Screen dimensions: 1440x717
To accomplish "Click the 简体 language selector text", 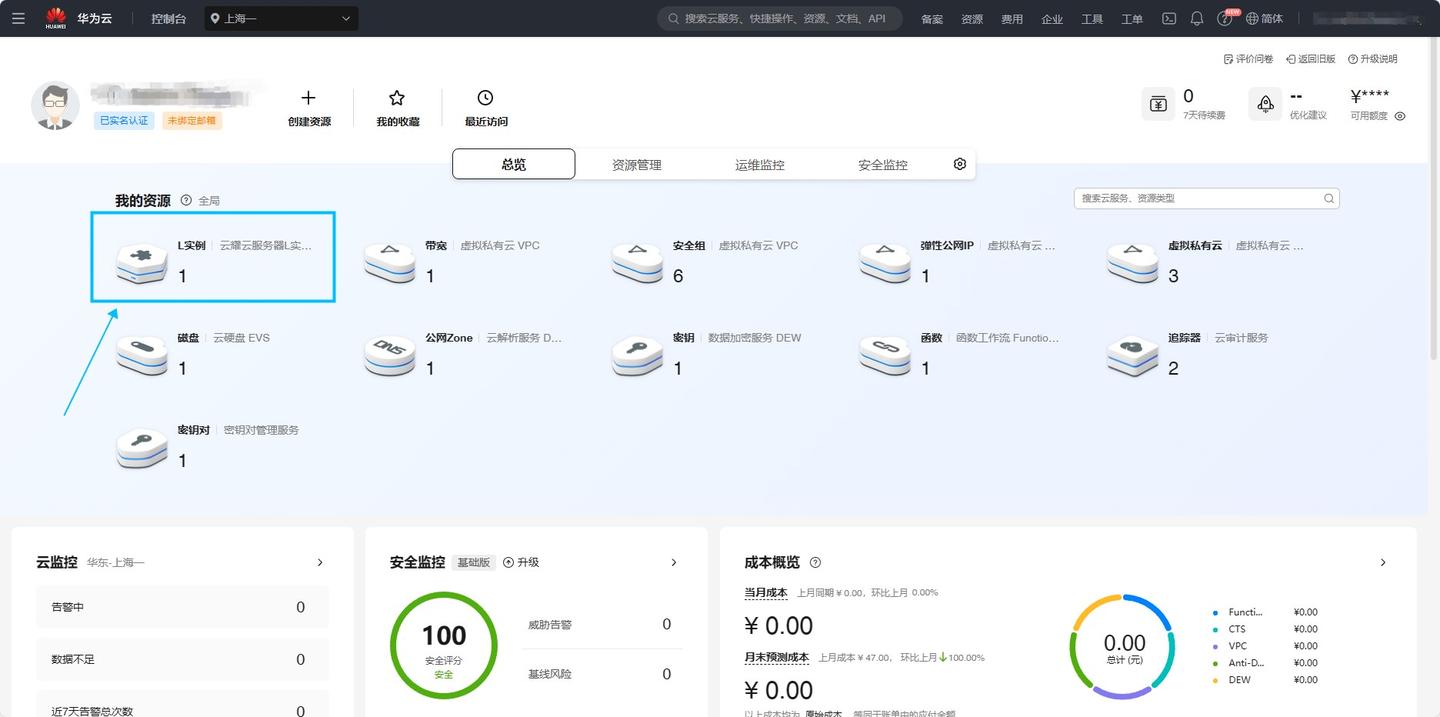I will coord(1272,18).
